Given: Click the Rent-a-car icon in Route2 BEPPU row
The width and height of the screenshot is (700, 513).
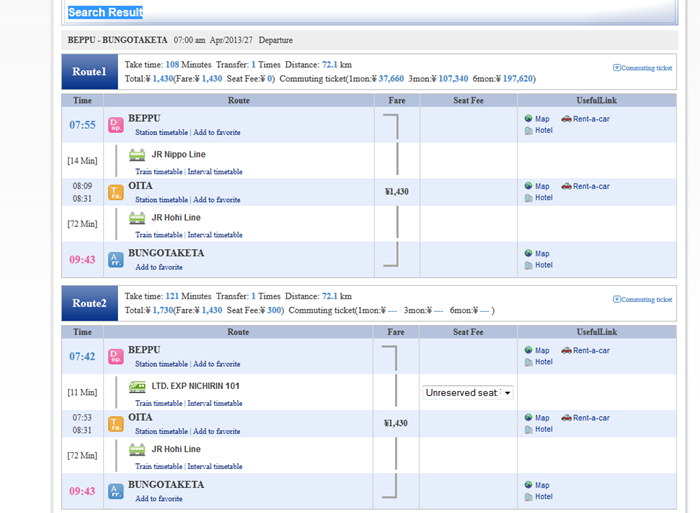Looking at the screenshot, I should point(567,350).
